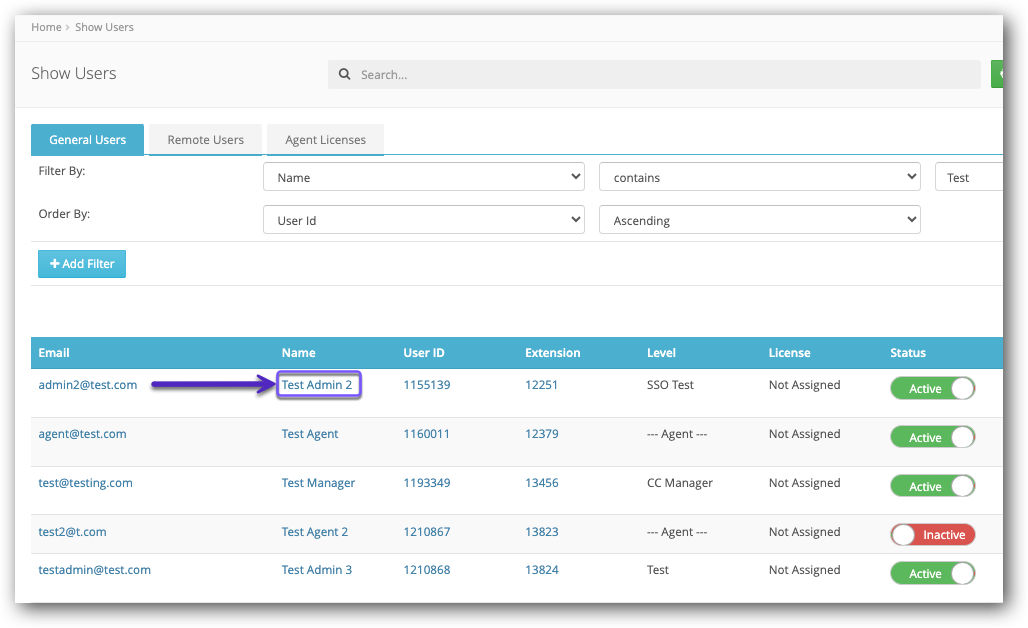Image resolution: width=1028 pixels, height=628 pixels.
Task: Click the search magnifier icon
Action: 345,75
